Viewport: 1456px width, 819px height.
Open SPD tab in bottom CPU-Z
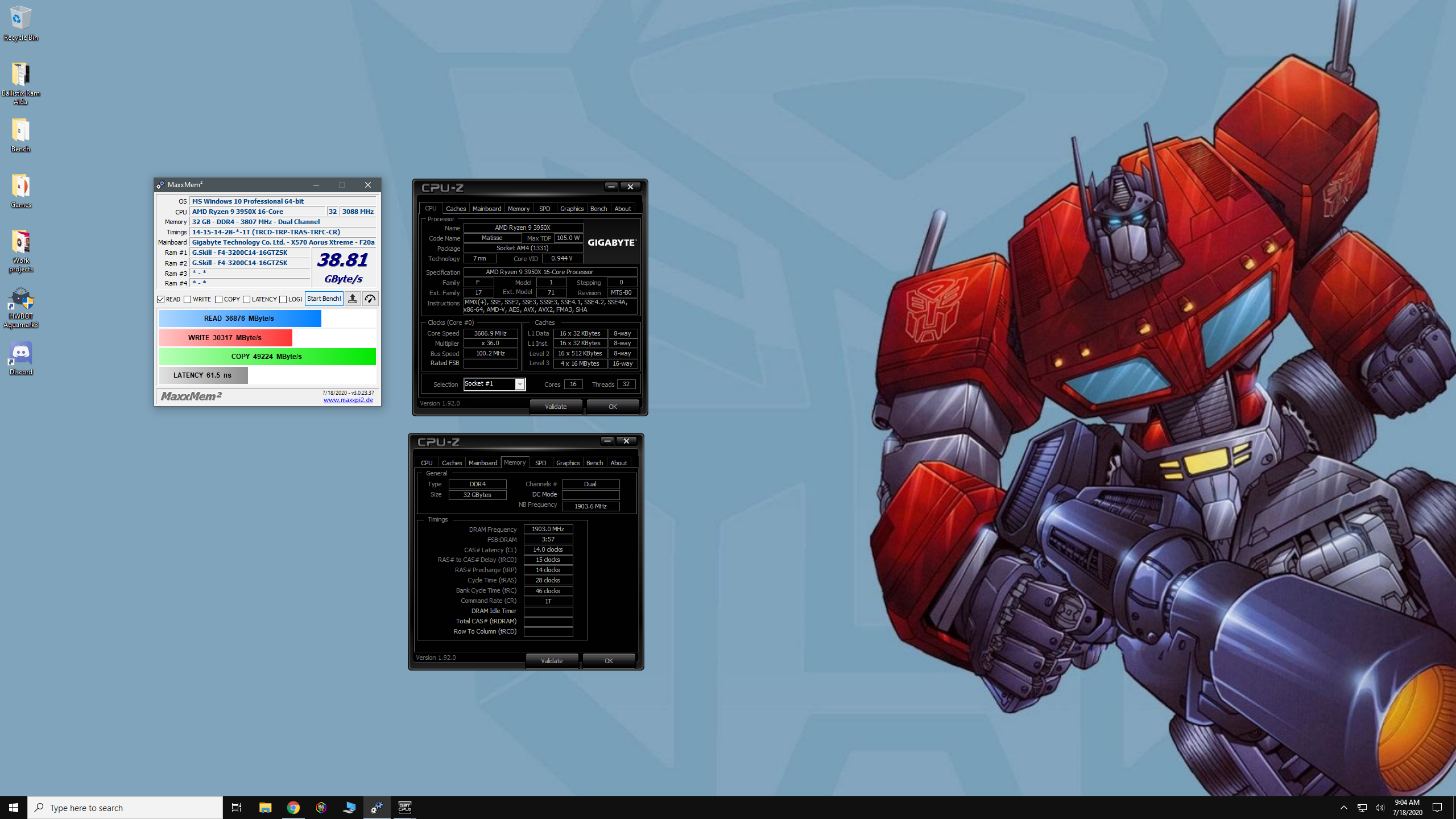(540, 463)
